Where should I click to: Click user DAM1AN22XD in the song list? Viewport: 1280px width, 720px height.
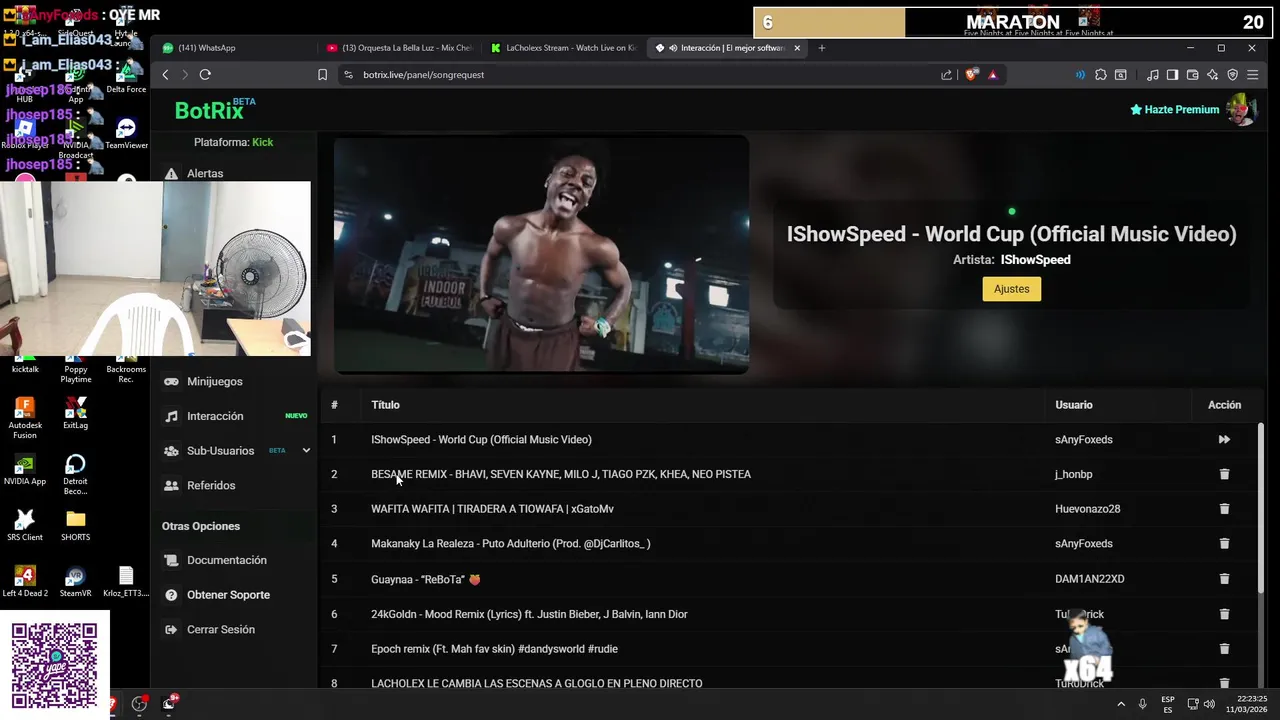[x=1089, y=579]
